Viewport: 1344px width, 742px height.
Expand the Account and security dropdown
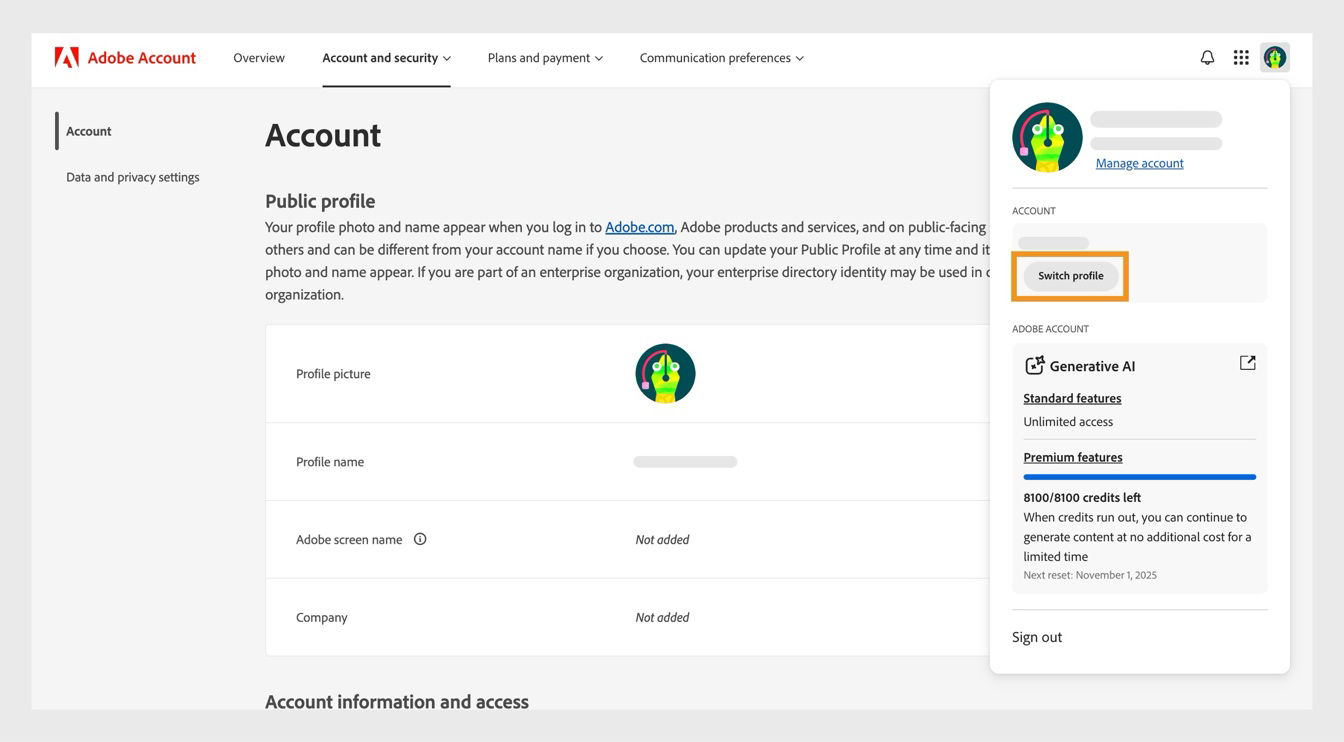(386, 56)
